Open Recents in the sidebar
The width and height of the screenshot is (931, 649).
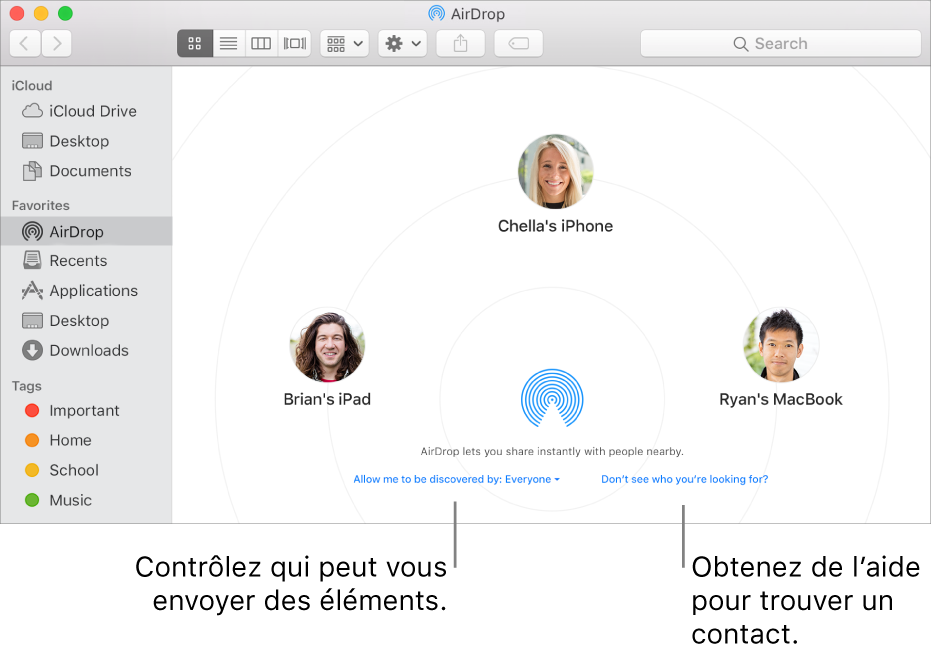pos(86,261)
